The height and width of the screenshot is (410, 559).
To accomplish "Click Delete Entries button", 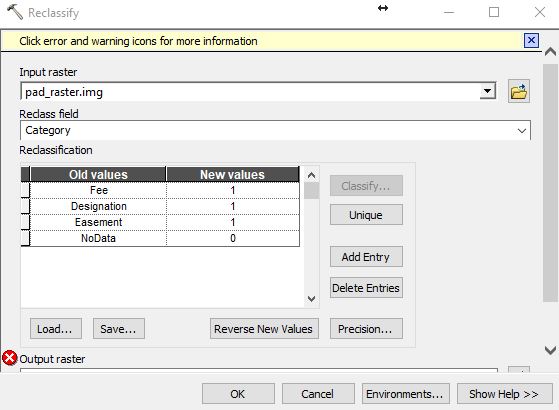I will (366, 288).
